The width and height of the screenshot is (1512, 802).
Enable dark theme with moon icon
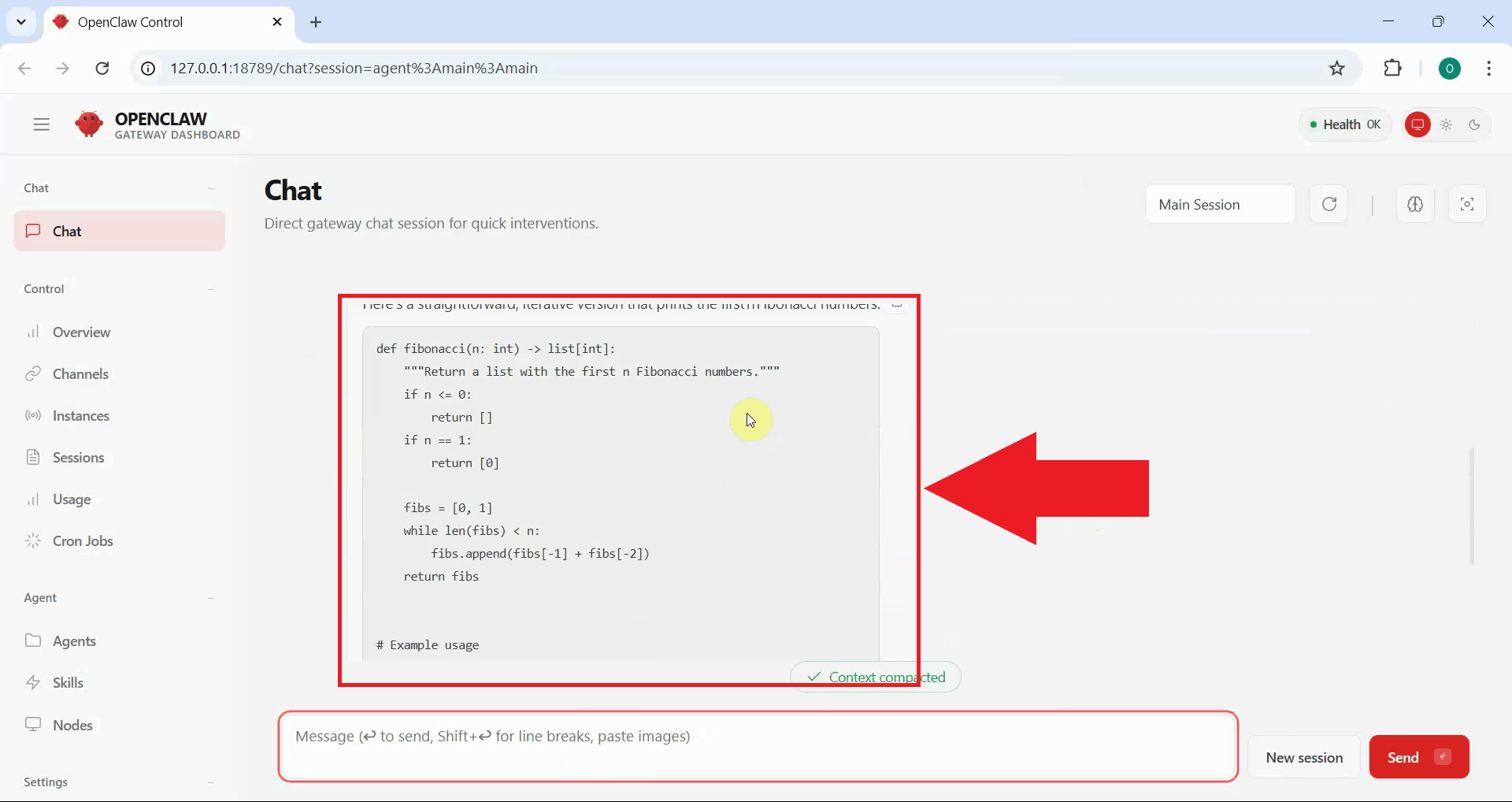(x=1475, y=124)
